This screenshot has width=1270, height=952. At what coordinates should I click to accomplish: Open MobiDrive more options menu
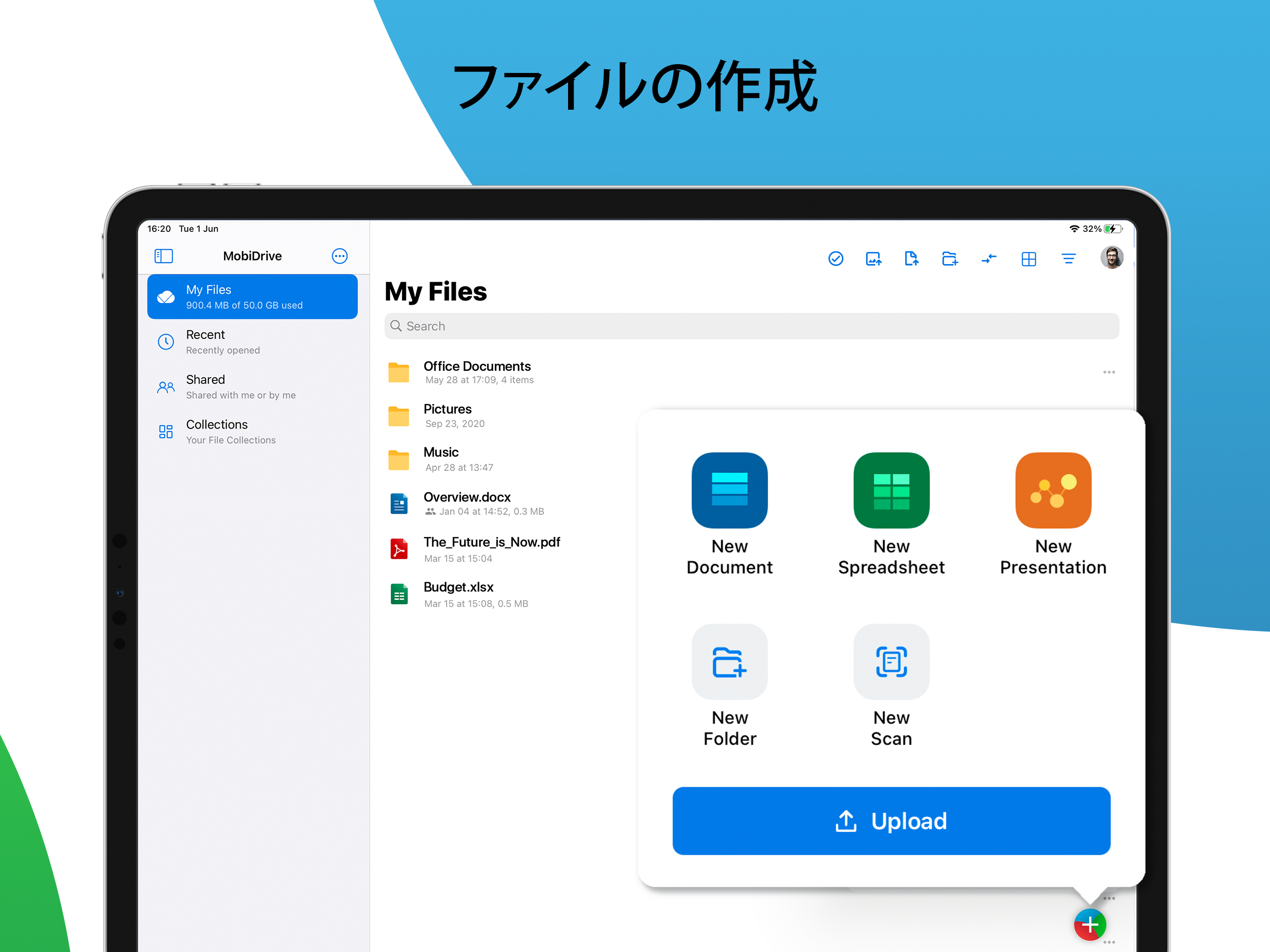pos(339,256)
